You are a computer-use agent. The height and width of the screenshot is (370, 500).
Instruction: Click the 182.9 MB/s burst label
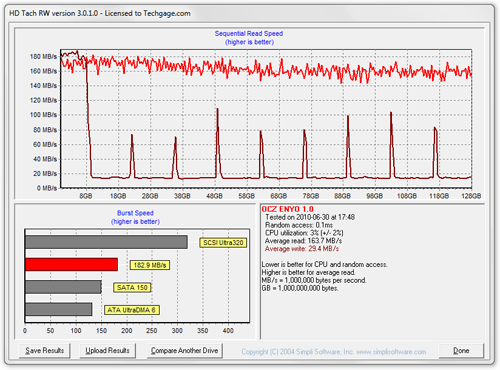pyautogui.click(x=150, y=265)
